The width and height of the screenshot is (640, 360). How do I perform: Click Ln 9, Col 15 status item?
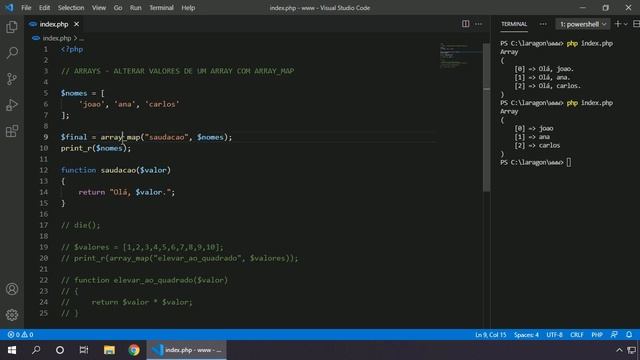[490, 335]
